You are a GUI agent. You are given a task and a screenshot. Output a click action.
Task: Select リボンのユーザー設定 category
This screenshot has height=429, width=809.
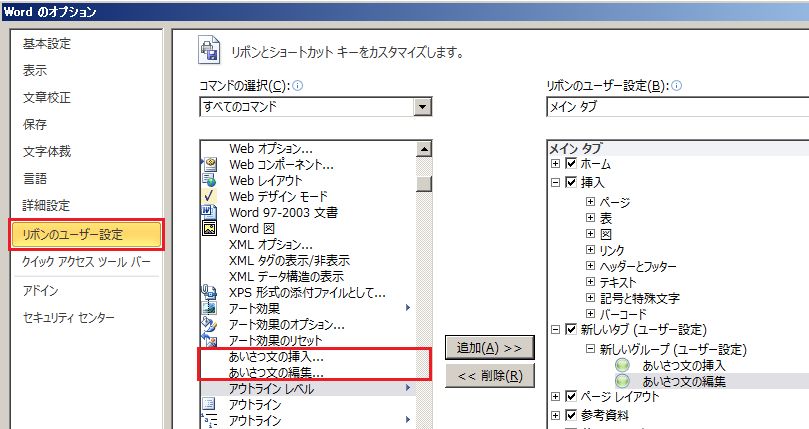86,234
